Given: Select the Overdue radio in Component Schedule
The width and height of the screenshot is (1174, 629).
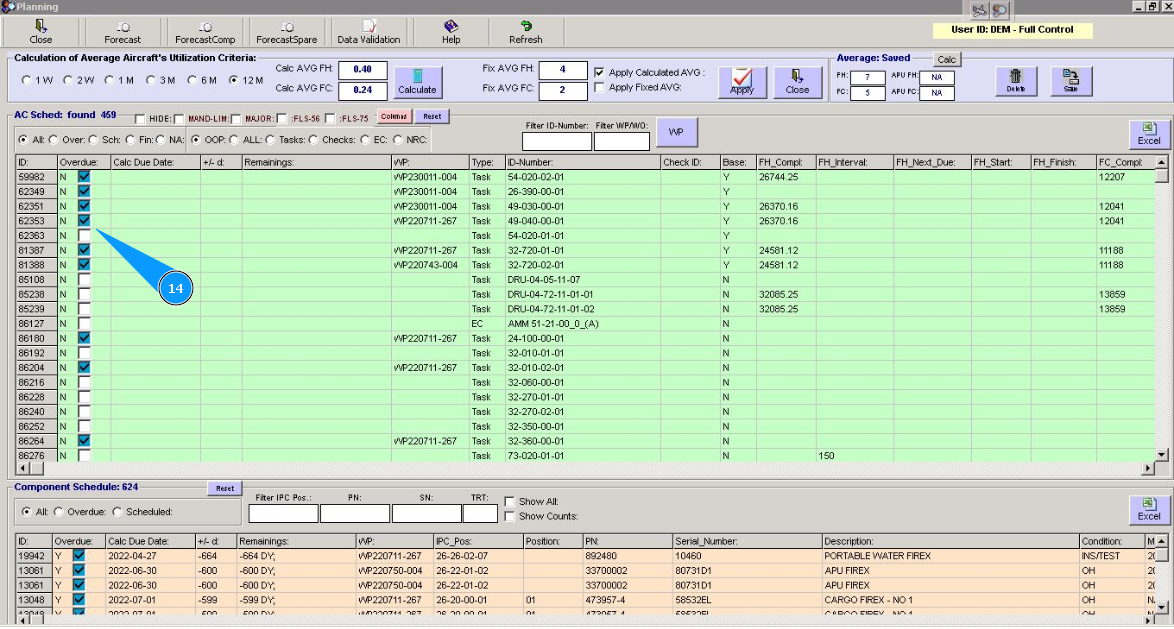Looking at the screenshot, I should 59,512.
